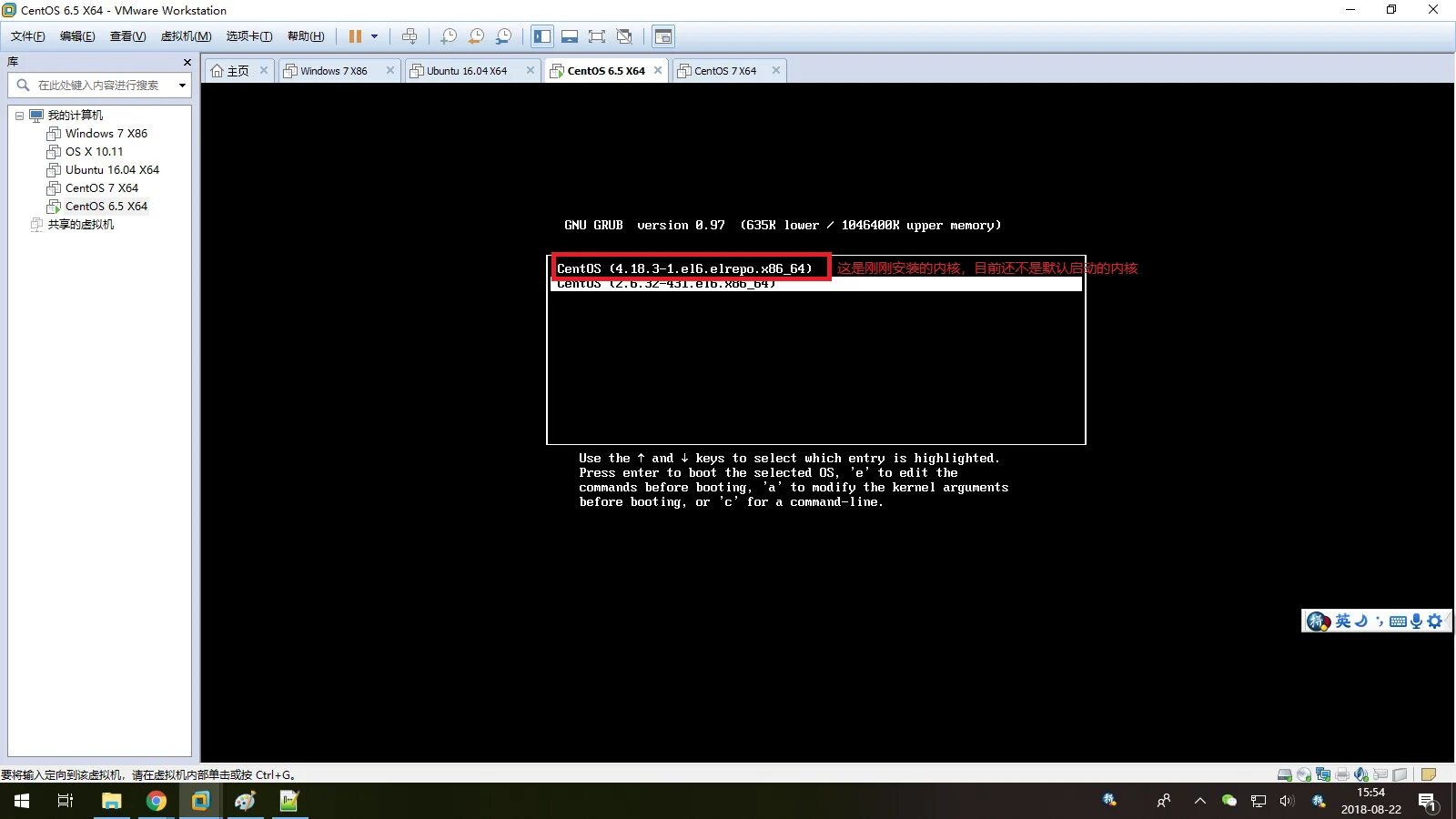Click the display device status icon

(x=1400, y=774)
